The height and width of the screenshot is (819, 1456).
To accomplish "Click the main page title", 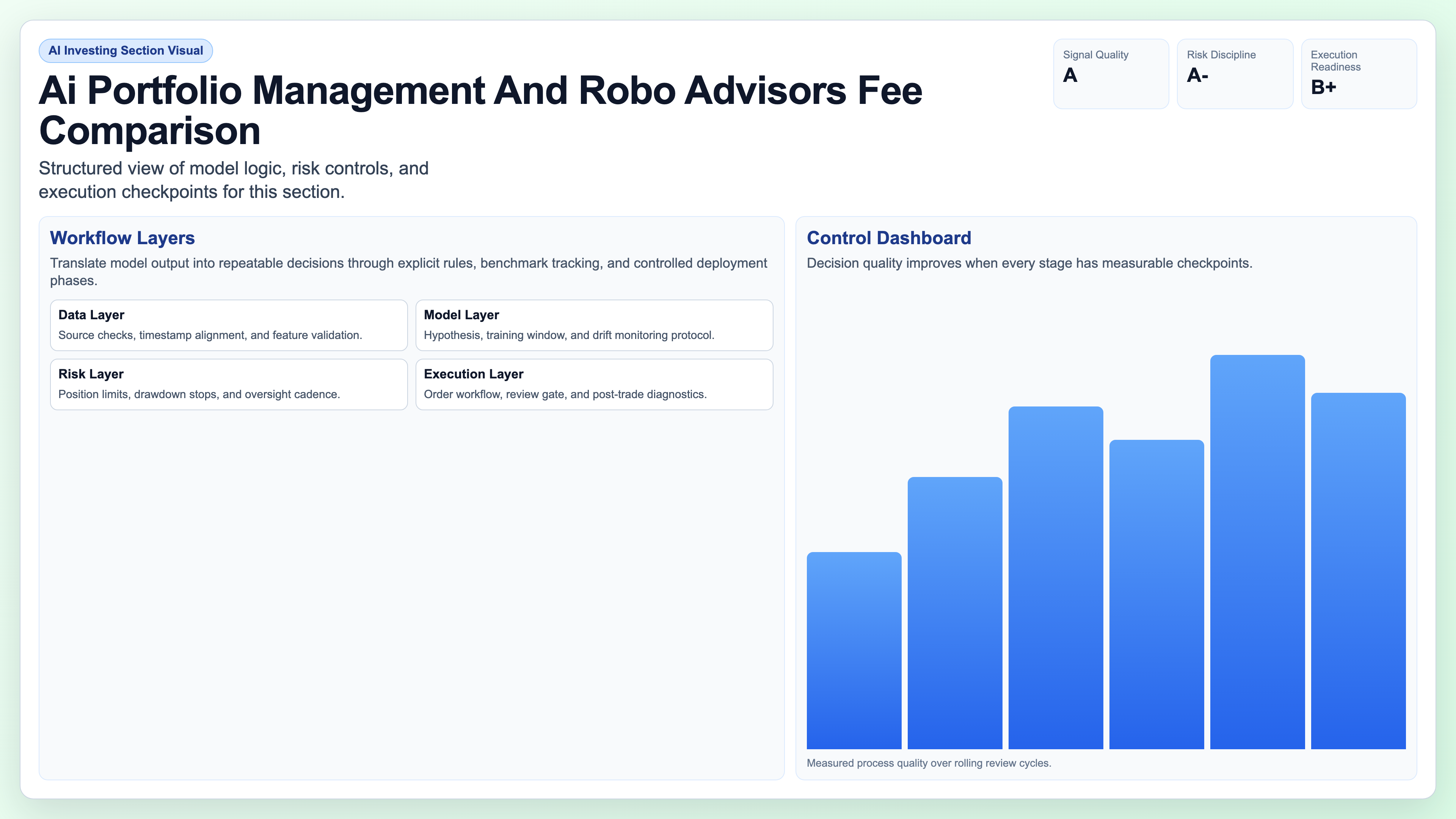I will (x=480, y=111).
